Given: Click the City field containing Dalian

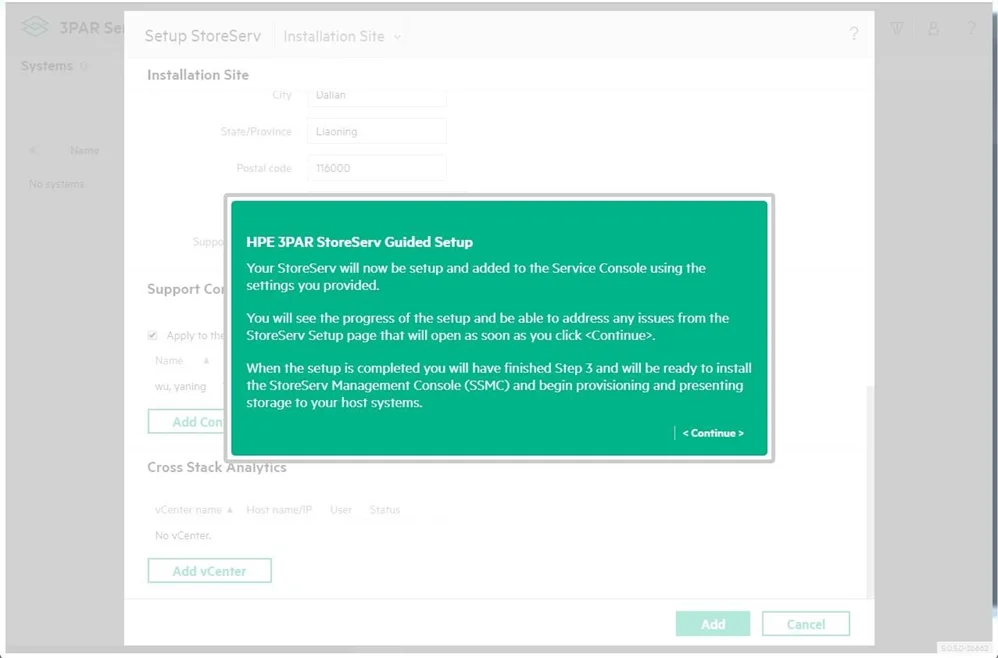Looking at the screenshot, I should click(376, 95).
